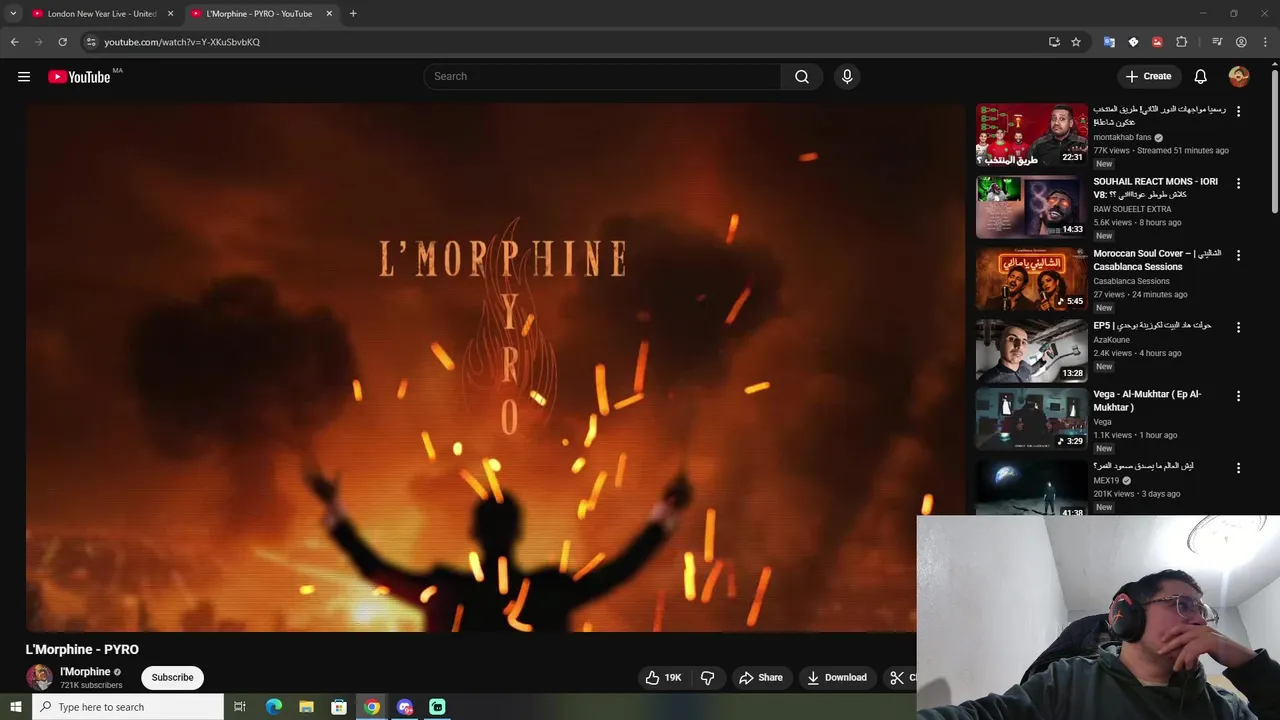View site information in address bar
1280x720 pixels.
(91, 42)
